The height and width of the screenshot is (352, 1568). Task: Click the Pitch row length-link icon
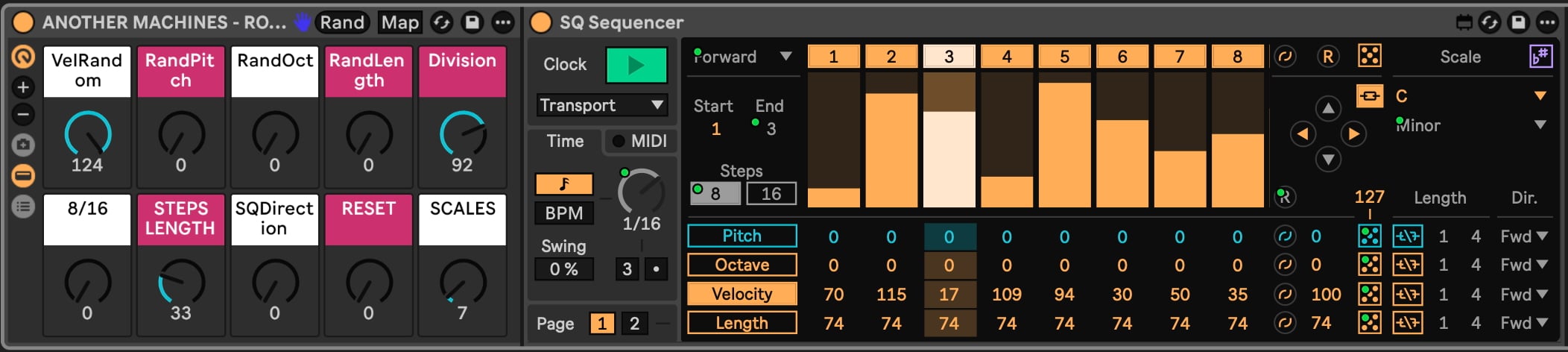pyautogui.click(x=1408, y=236)
